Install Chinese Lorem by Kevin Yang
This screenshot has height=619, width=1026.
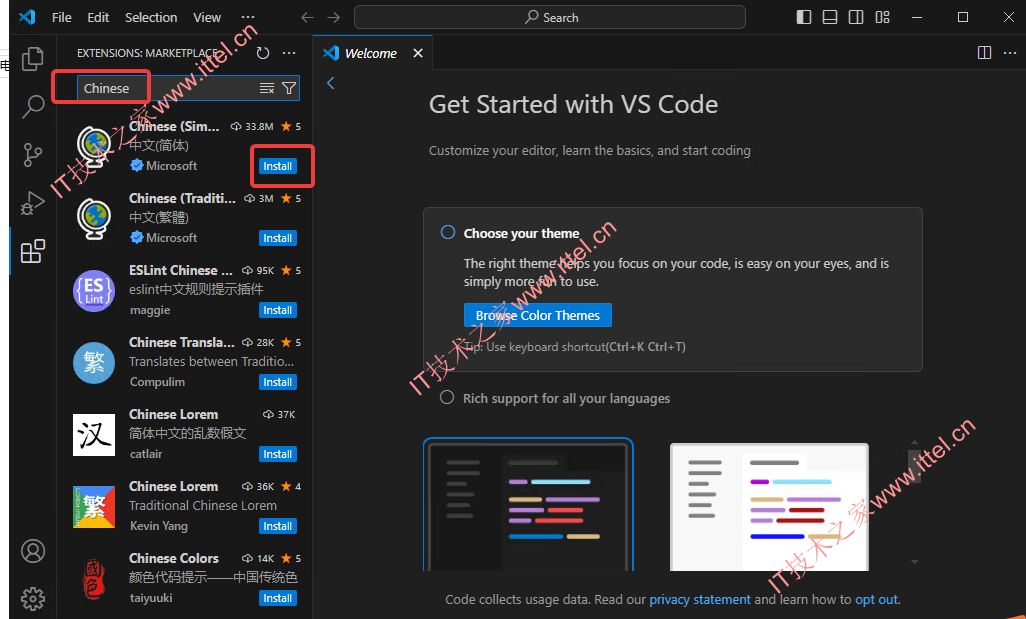click(277, 526)
